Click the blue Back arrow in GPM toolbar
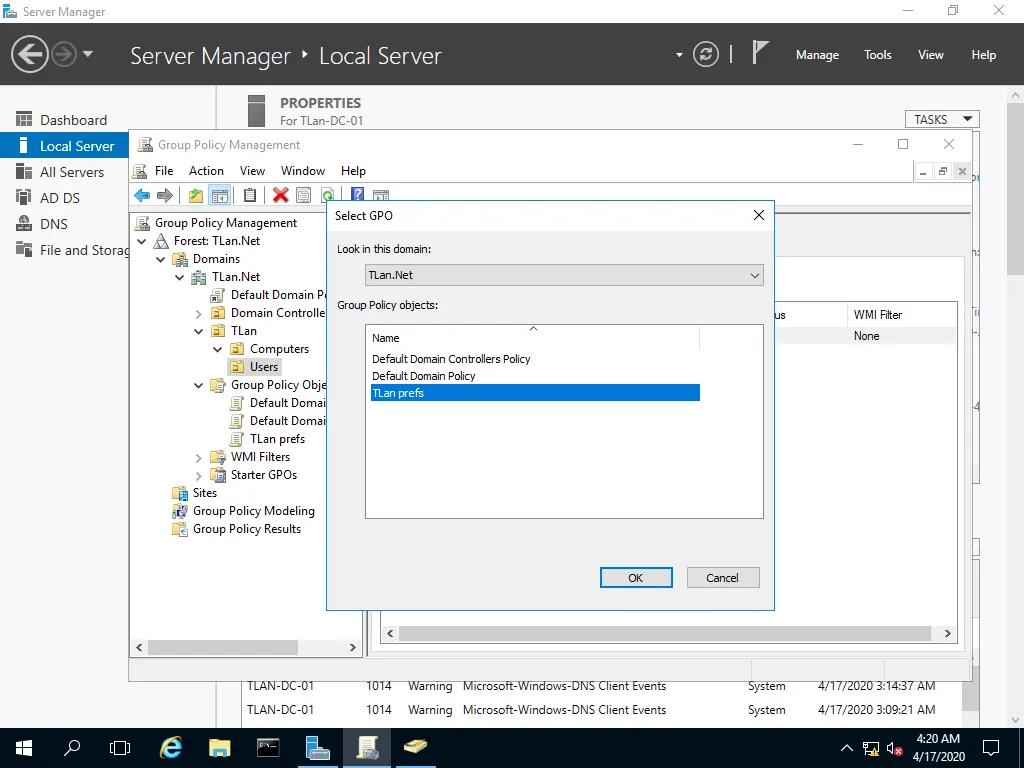The width and height of the screenshot is (1024, 768). pyautogui.click(x=142, y=195)
